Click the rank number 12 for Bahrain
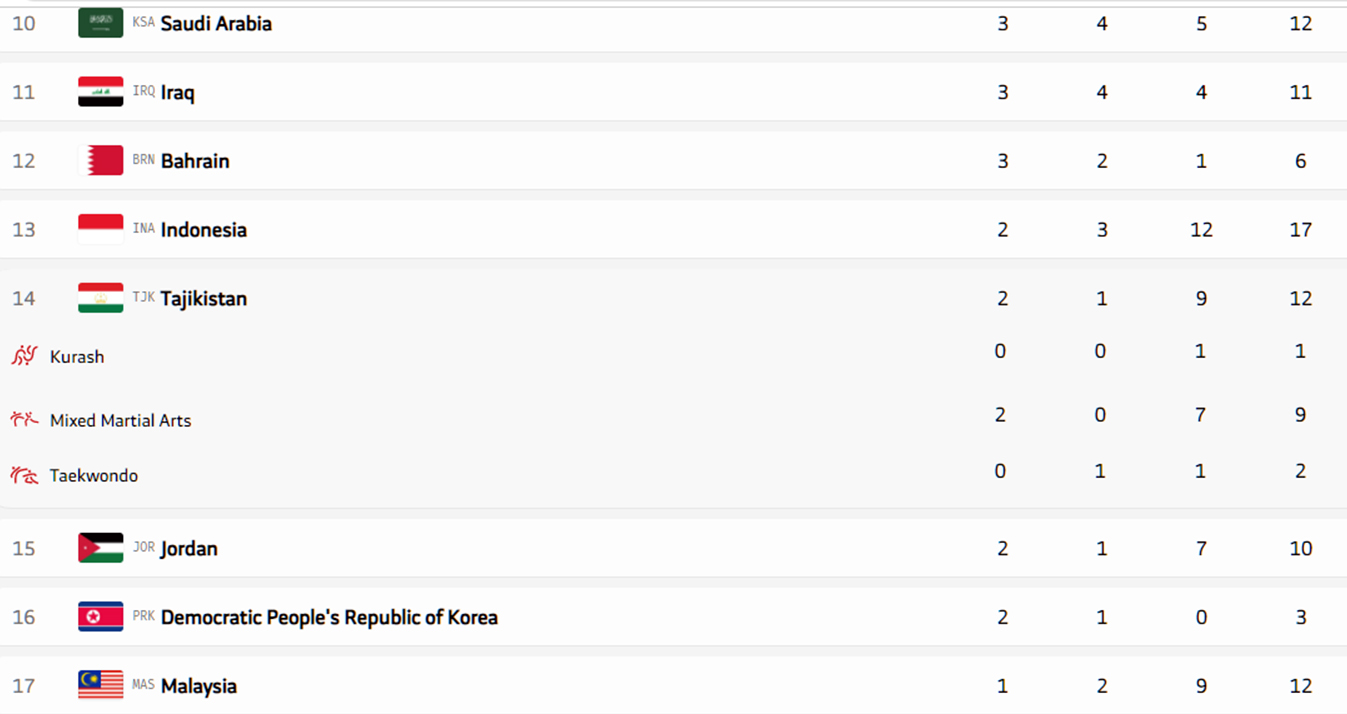 pyautogui.click(x=24, y=161)
